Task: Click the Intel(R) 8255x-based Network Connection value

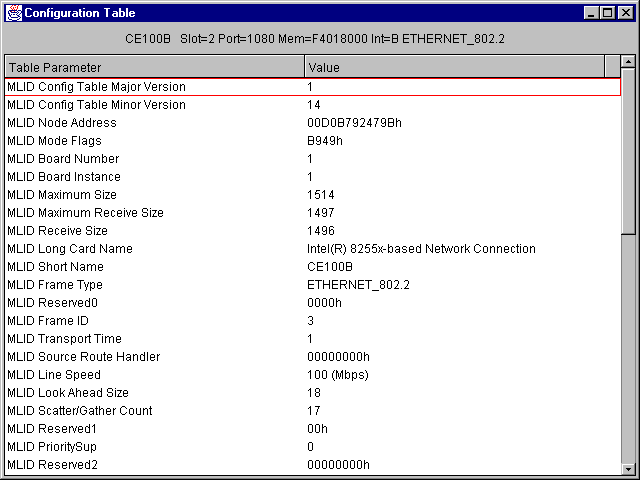Action: click(421, 249)
